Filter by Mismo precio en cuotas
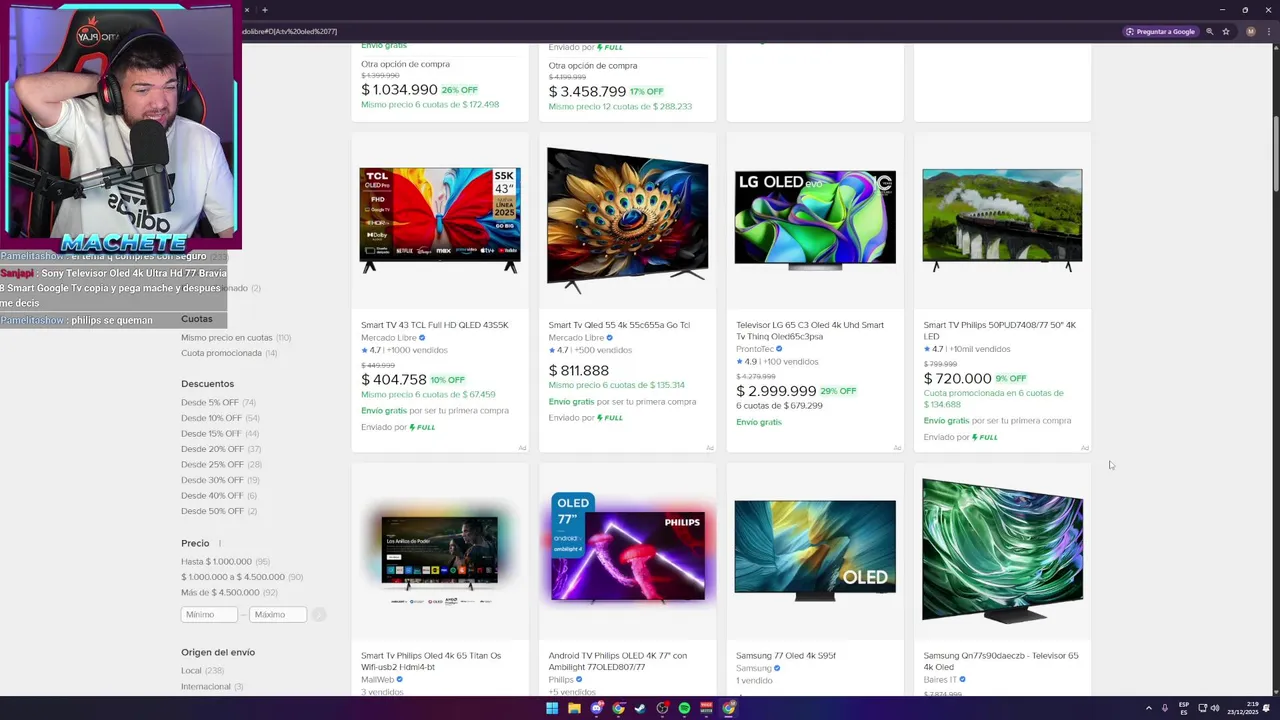 [235, 338]
